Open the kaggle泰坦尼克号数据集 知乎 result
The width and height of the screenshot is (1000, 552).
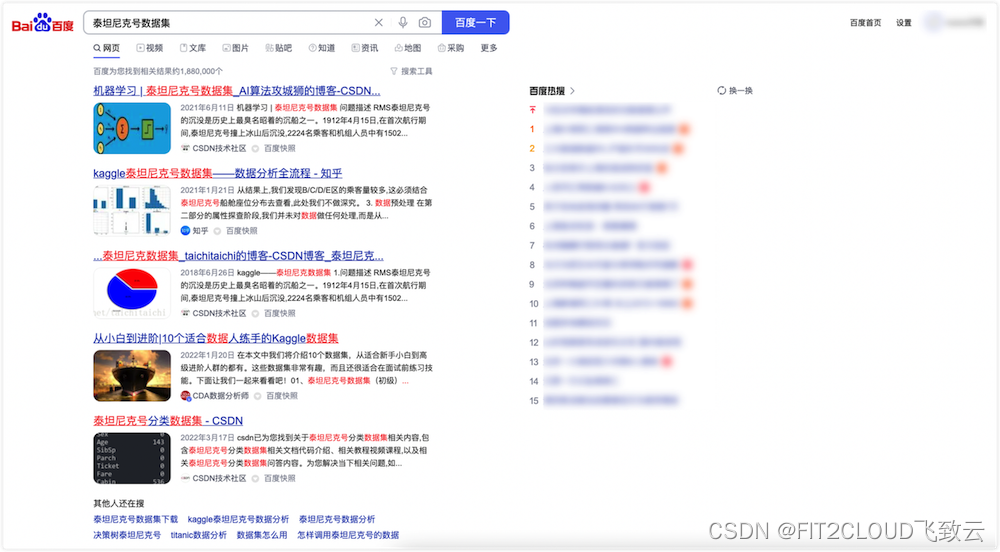[x=217, y=173]
